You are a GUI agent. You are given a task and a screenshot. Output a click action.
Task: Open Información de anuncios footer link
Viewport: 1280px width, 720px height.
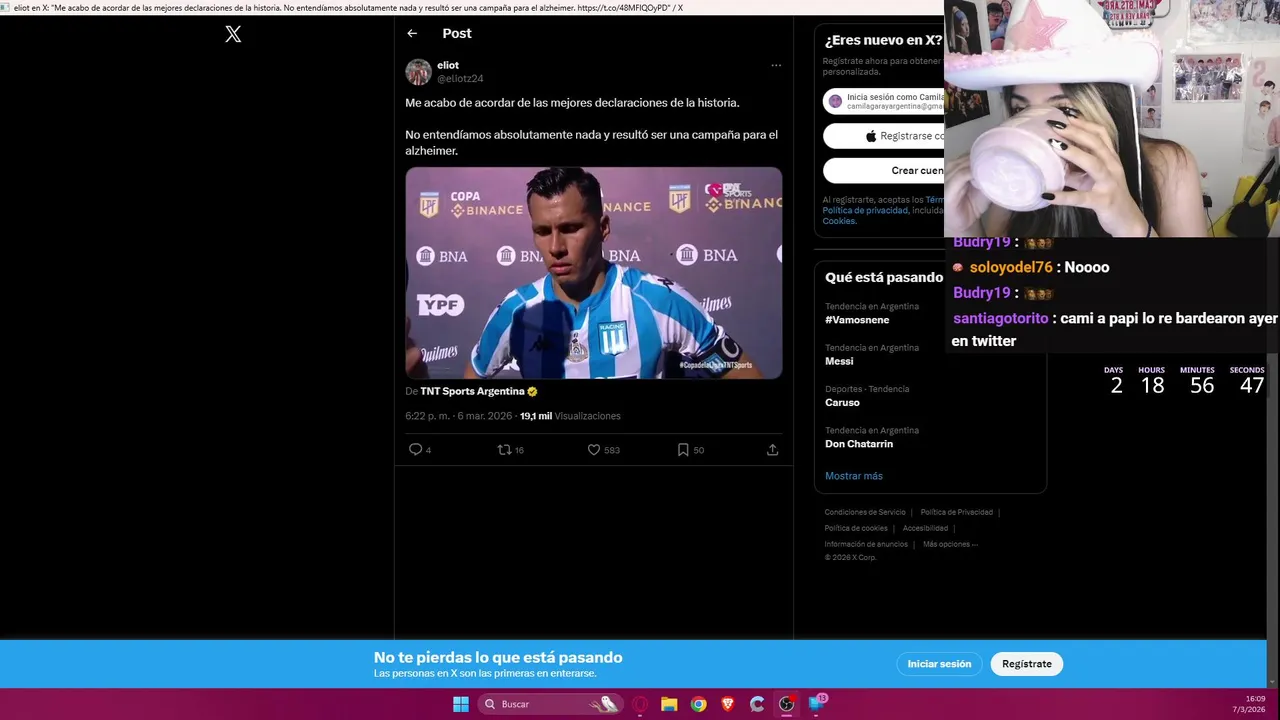[x=866, y=544]
